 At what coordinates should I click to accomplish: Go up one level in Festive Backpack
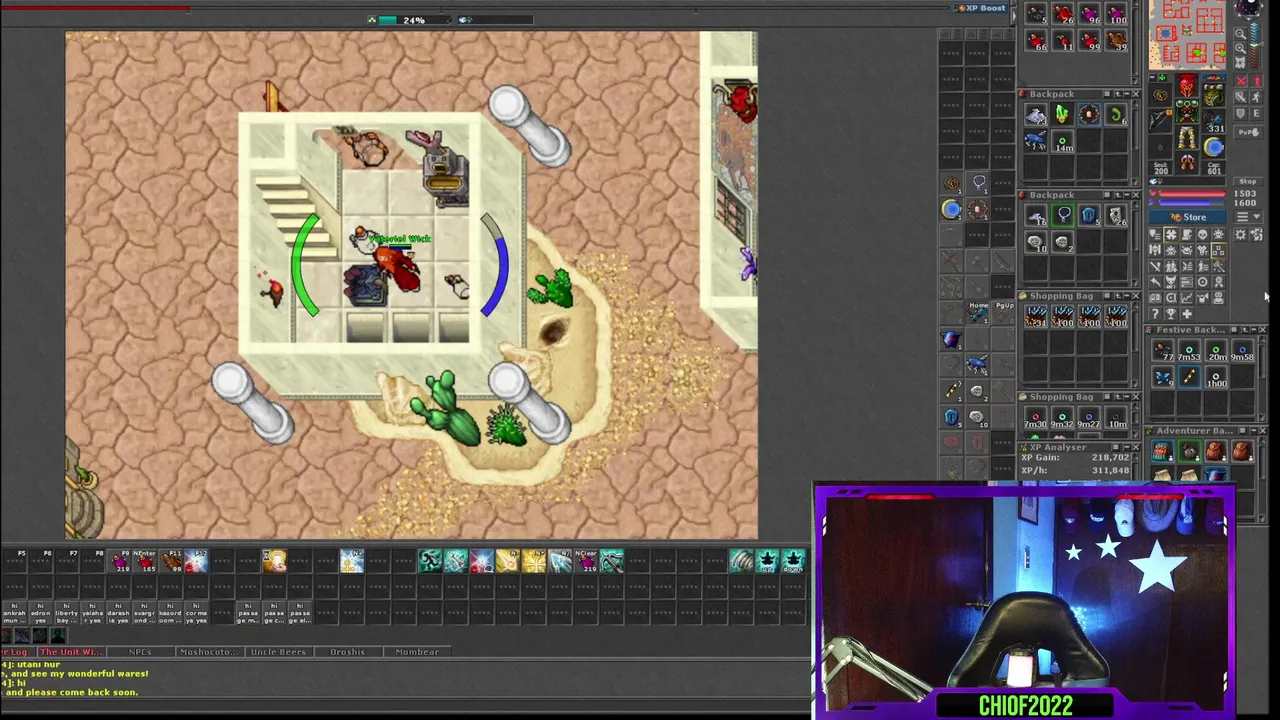(x=1245, y=330)
